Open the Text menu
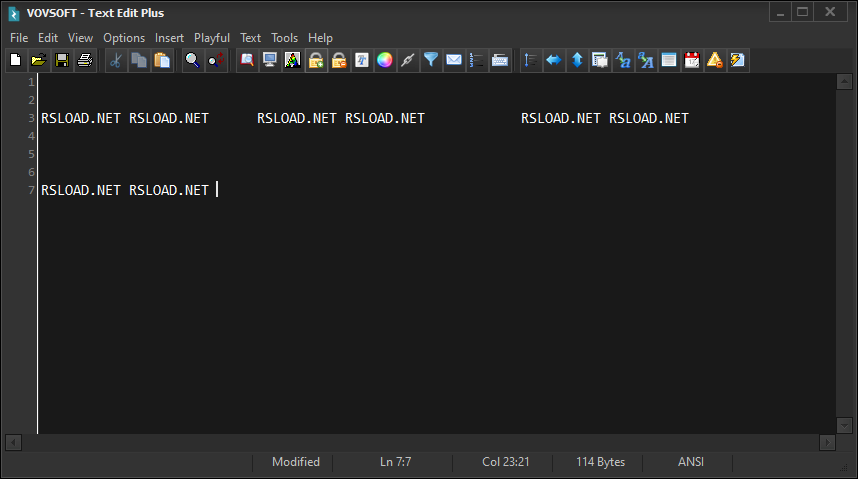The image size is (858, 479). click(250, 38)
